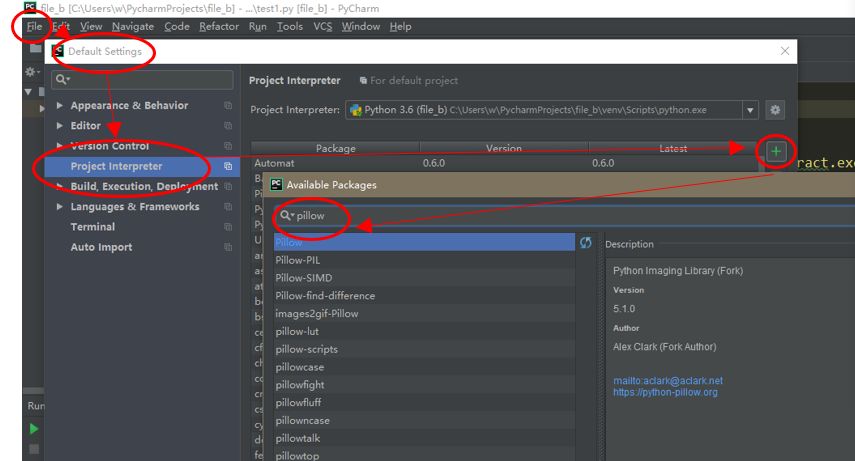The height and width of the screenshot is (461, 855).
Task: Click project-level icon beside Project Interpreter
Action: pos(228,166)
